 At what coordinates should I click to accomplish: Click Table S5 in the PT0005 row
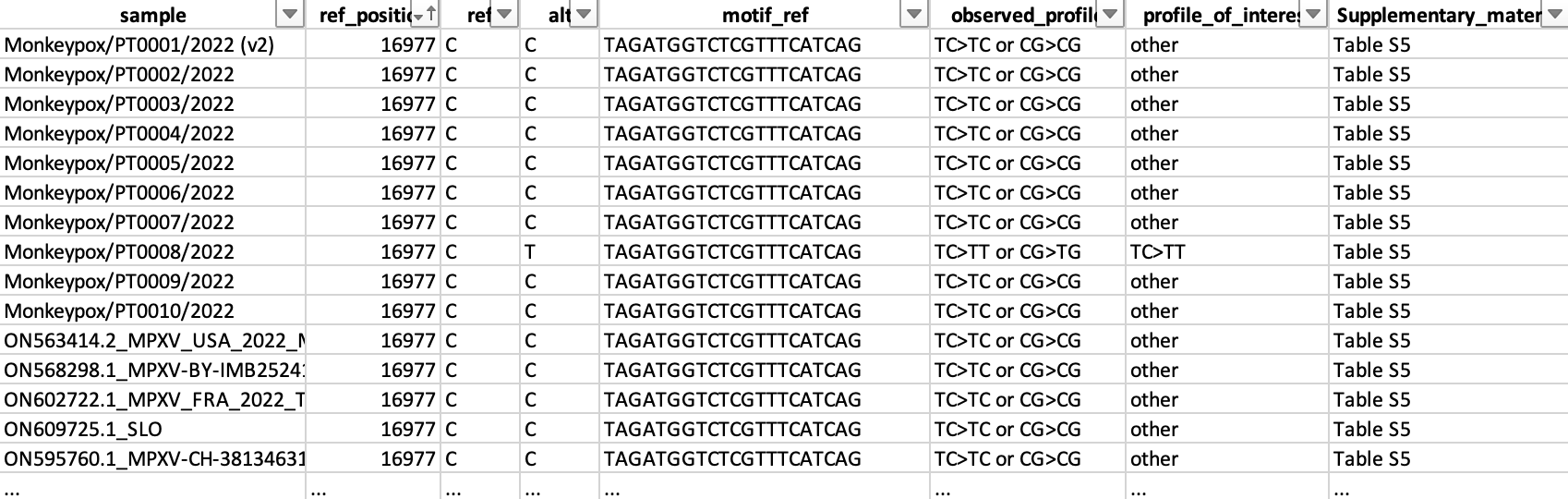(1371, 164)
